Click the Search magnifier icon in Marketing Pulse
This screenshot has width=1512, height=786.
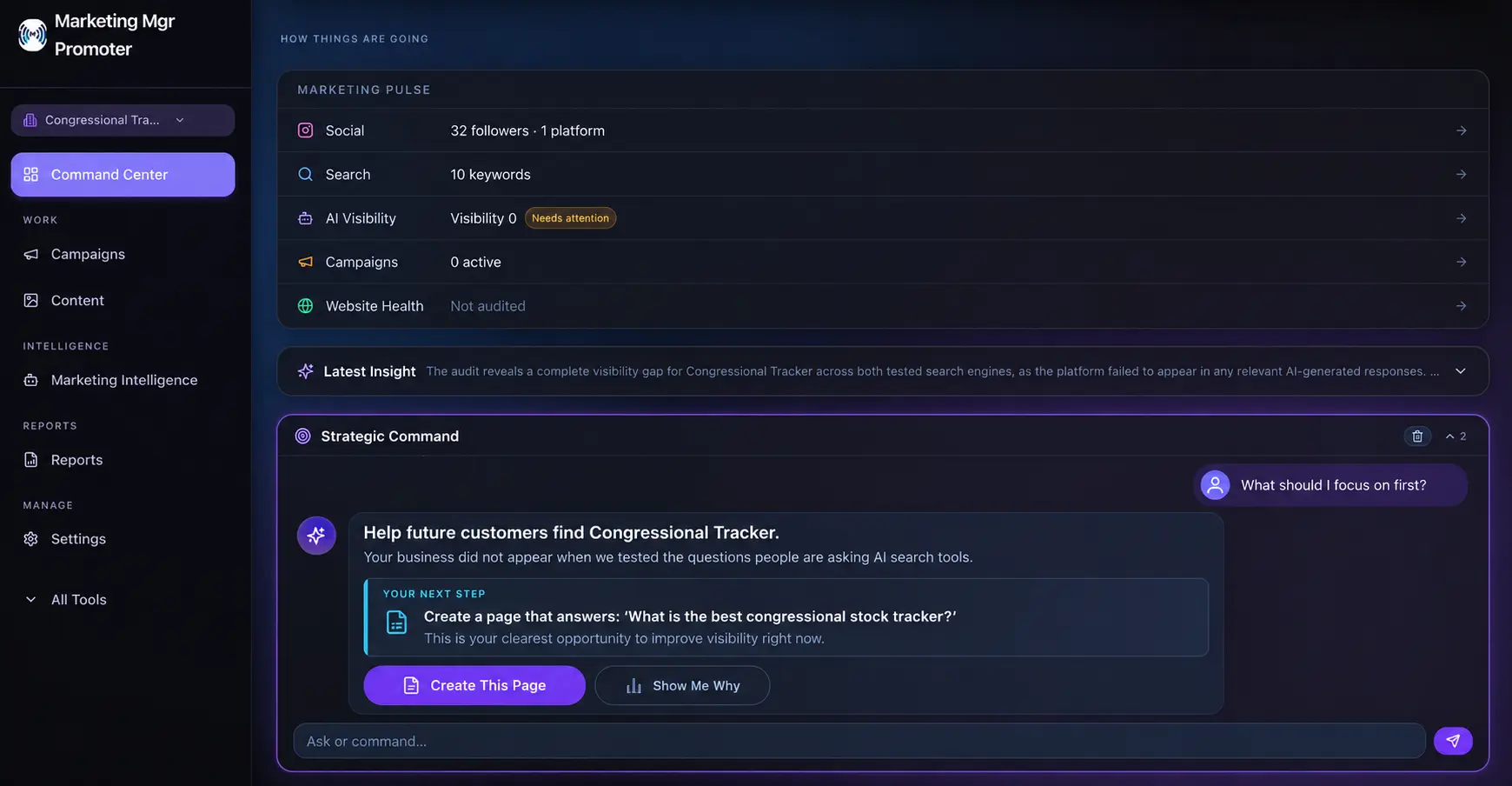click(305, 174)
